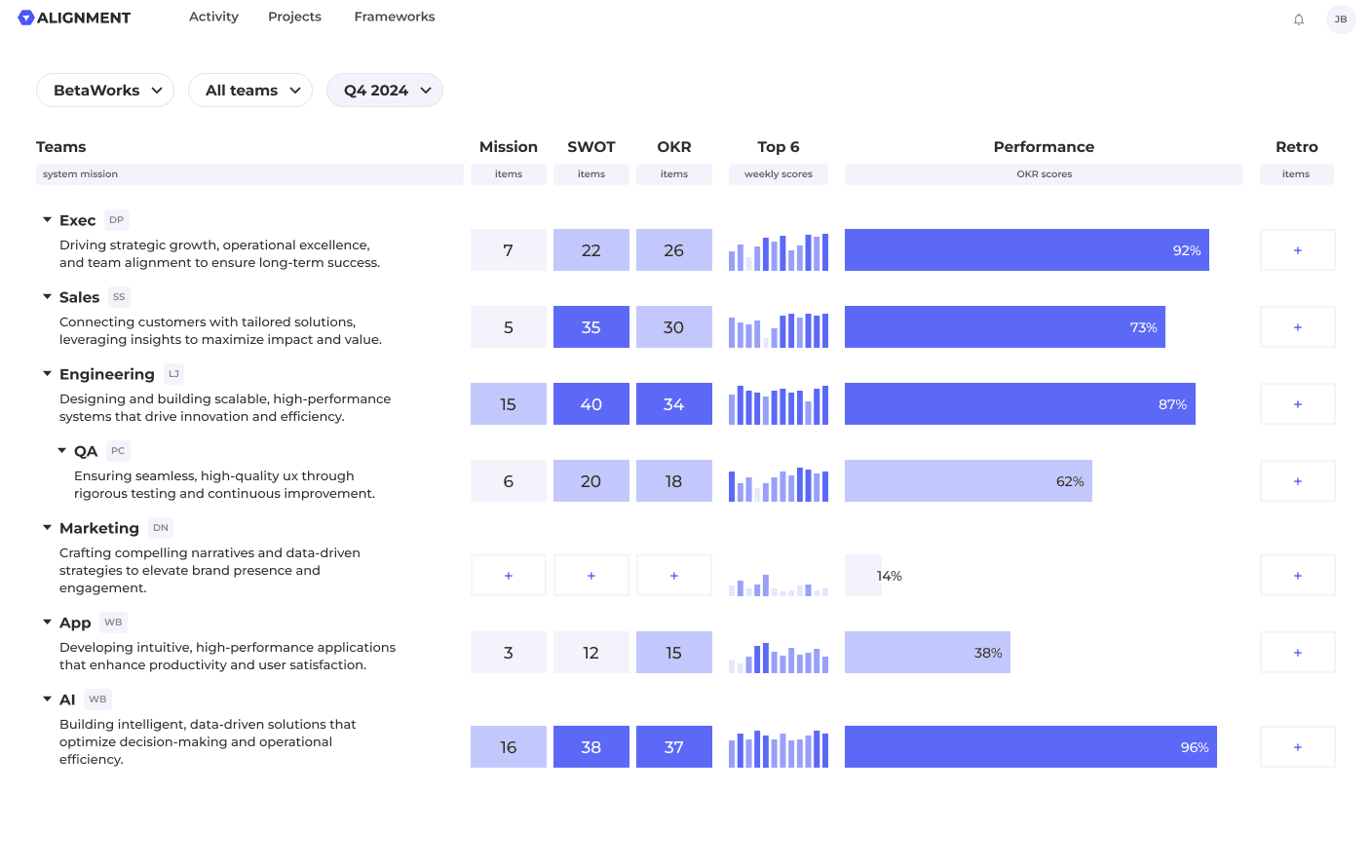Open App Mission items count 3
The height and width of the screenshot is (868, 1372).
click(509, 653)
